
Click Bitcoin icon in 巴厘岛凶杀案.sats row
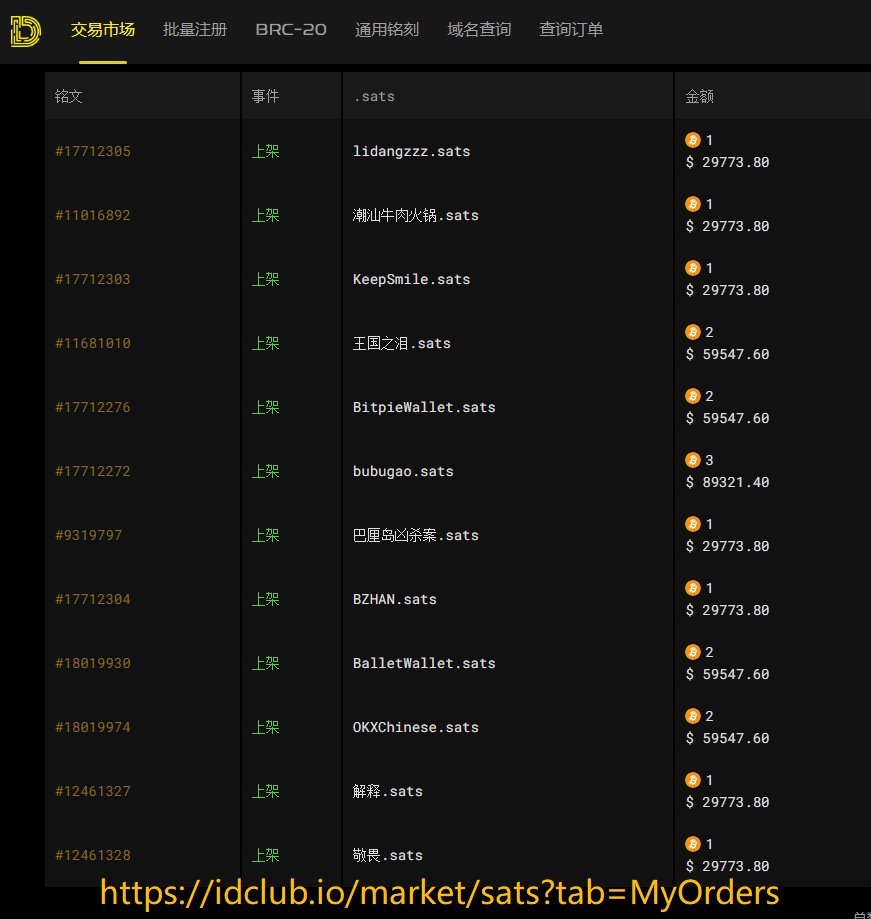pos(693,523)
